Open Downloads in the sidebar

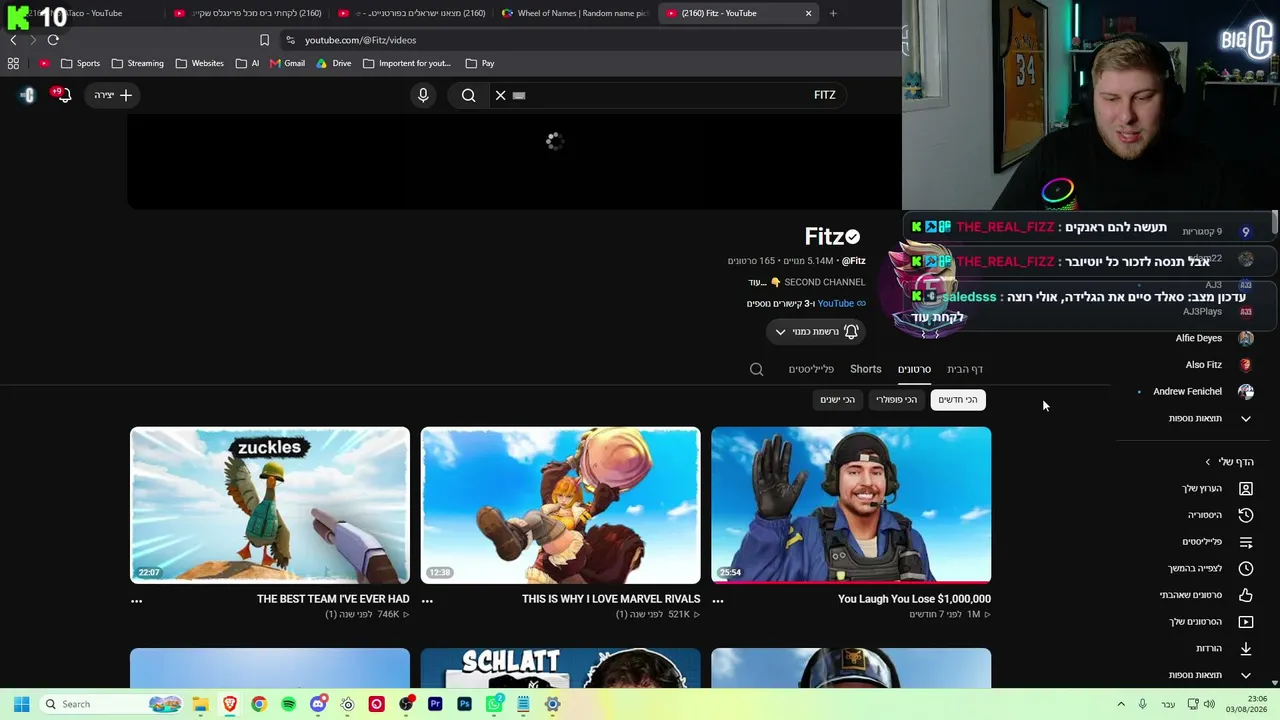pos(1224,648)
